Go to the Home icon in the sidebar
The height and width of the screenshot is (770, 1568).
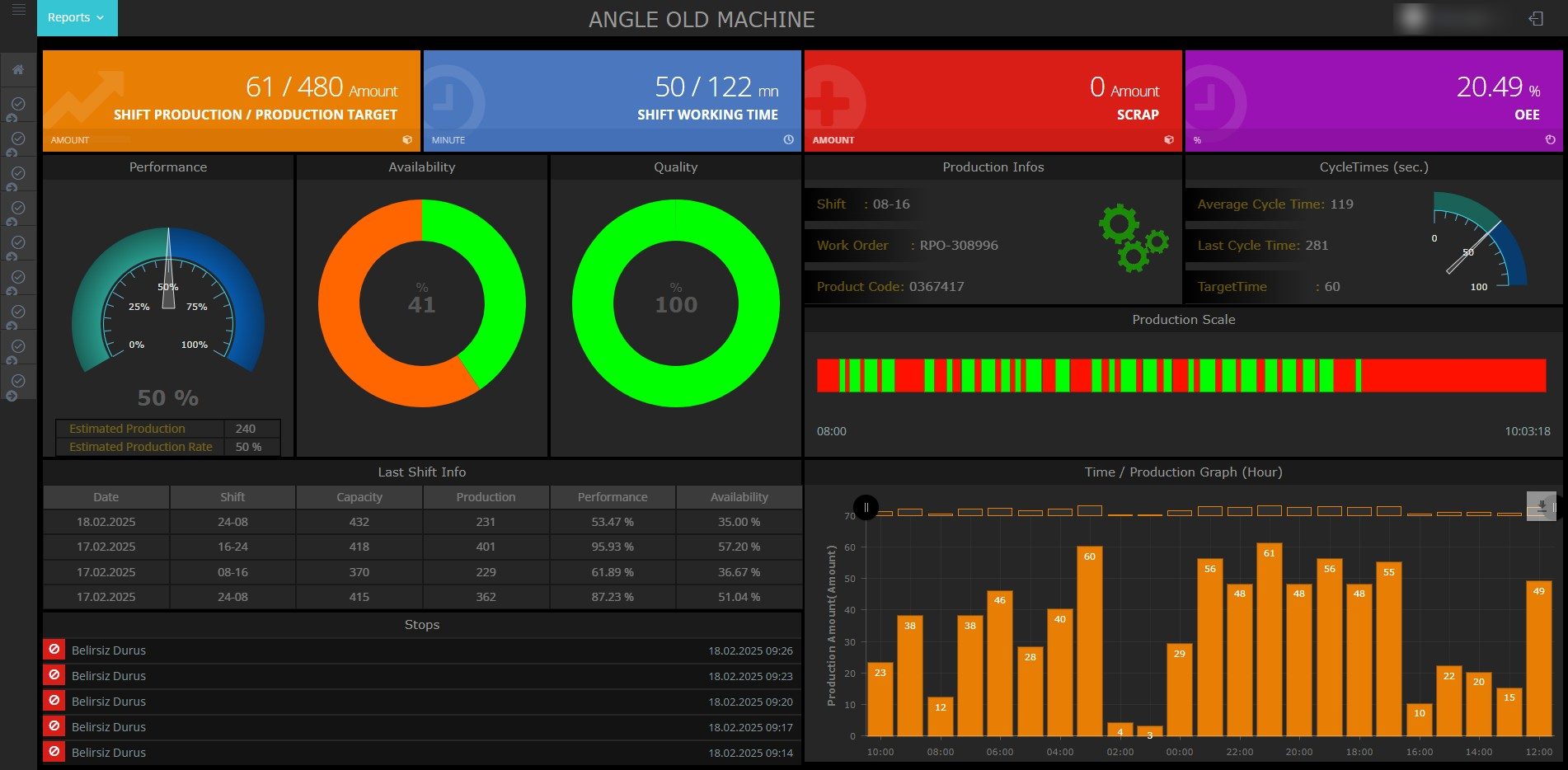pyautogui.click(x=17, y=70)
